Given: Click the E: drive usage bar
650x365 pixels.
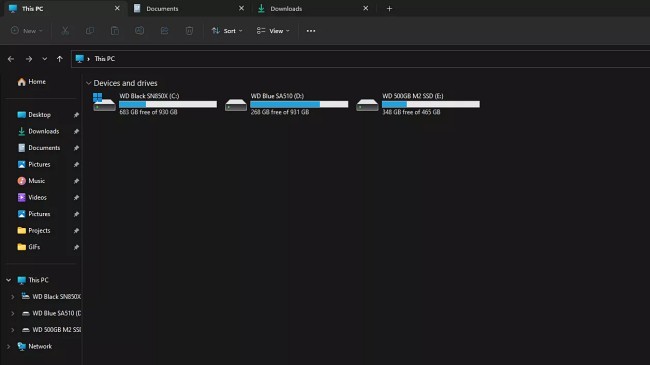Looking at the screenshot, I should [431, 104].
